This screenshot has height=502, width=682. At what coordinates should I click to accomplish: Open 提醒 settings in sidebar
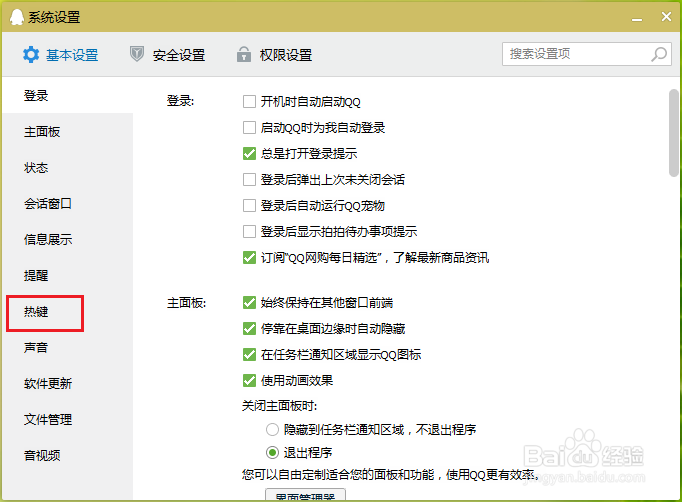click(x=67, y=275)
